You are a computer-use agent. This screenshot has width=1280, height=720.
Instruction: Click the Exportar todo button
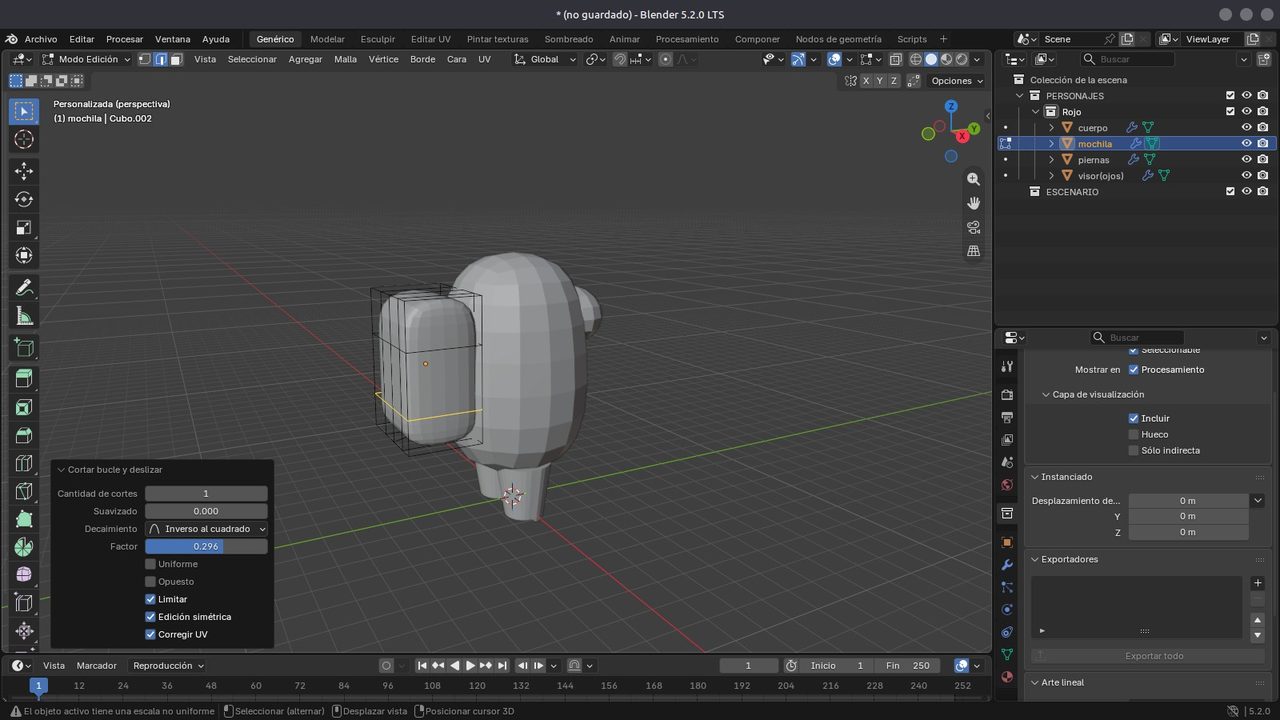tap(1154, 656)
